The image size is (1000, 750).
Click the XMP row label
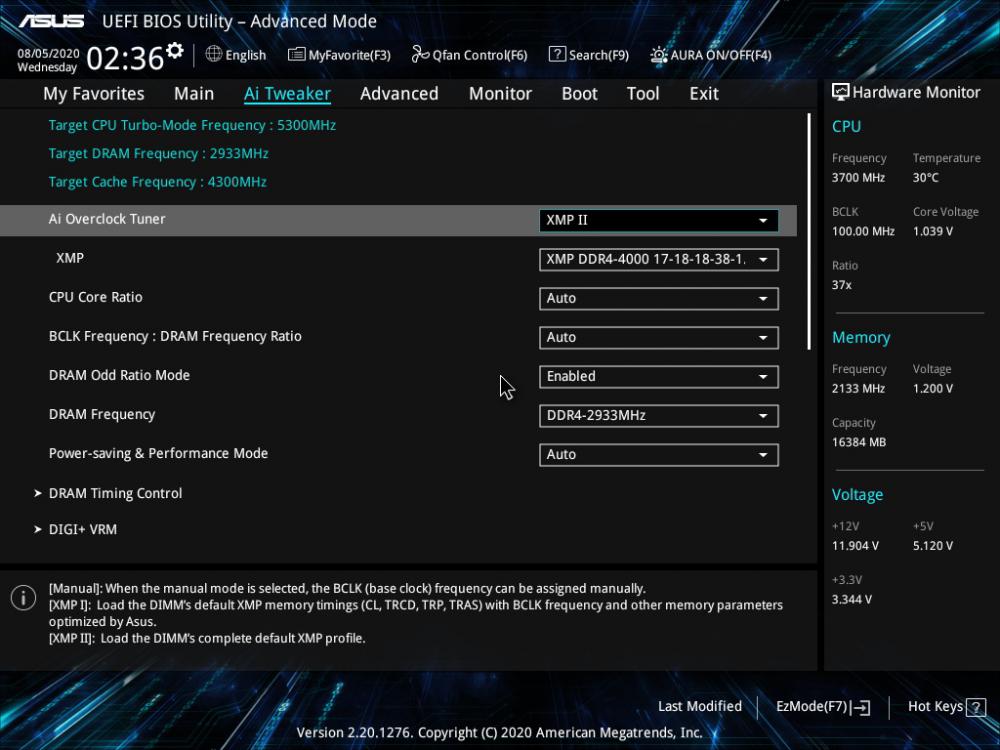(70, 258)
